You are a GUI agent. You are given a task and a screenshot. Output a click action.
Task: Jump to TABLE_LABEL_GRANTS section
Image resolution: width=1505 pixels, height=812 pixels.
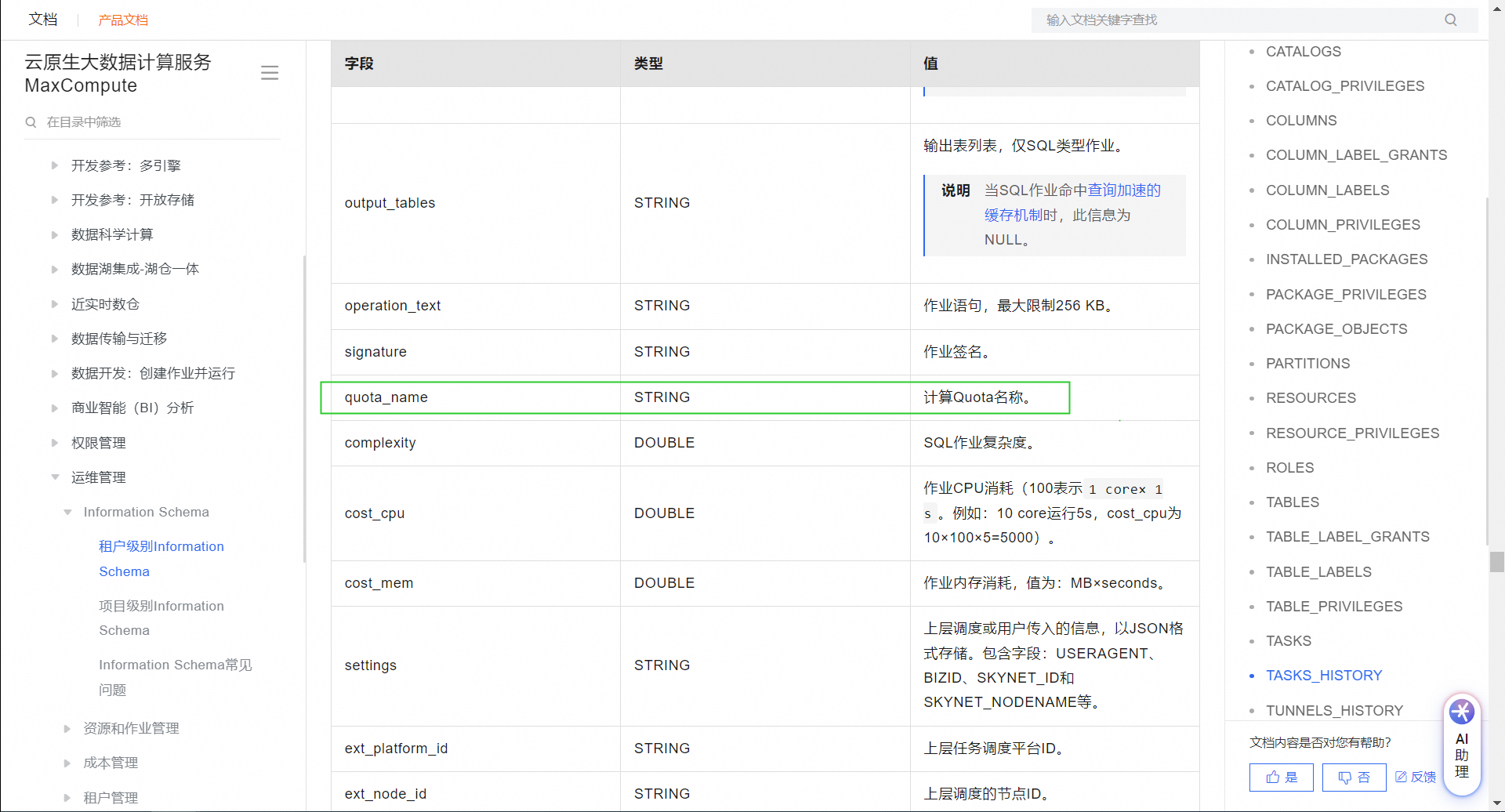(x=1347, y=537)
